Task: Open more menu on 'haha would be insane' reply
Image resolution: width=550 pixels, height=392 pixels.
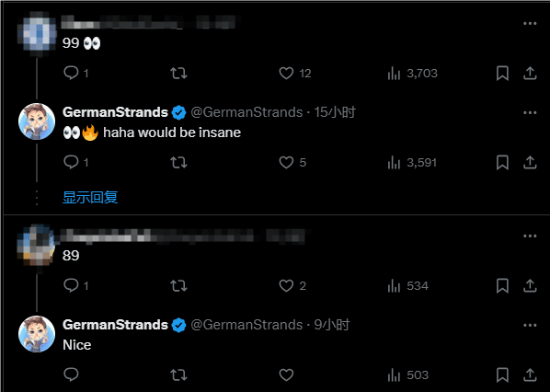Action: [x=530, y=113]
